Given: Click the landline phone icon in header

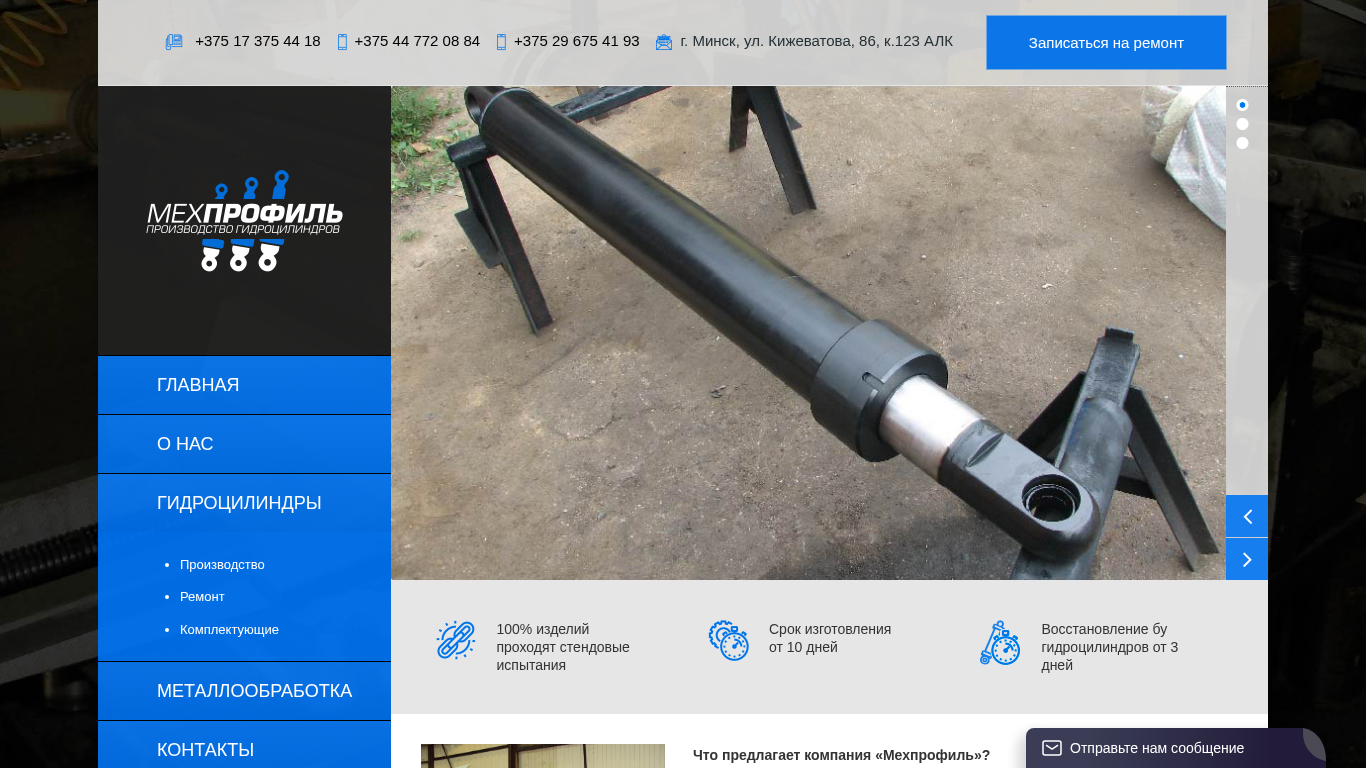Looking at the screenshot, I should [x=174, y=42].
